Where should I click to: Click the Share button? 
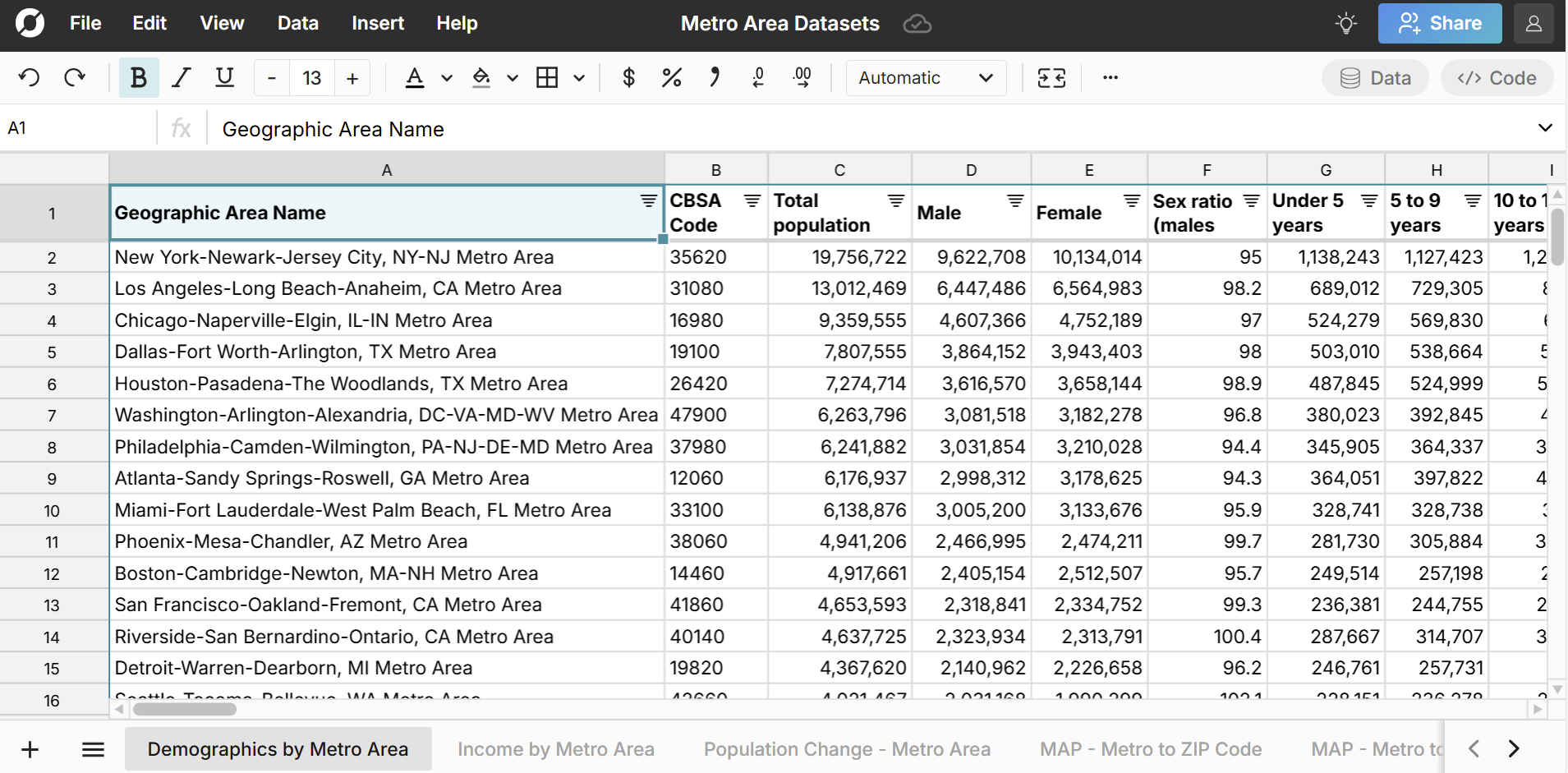1439,23
